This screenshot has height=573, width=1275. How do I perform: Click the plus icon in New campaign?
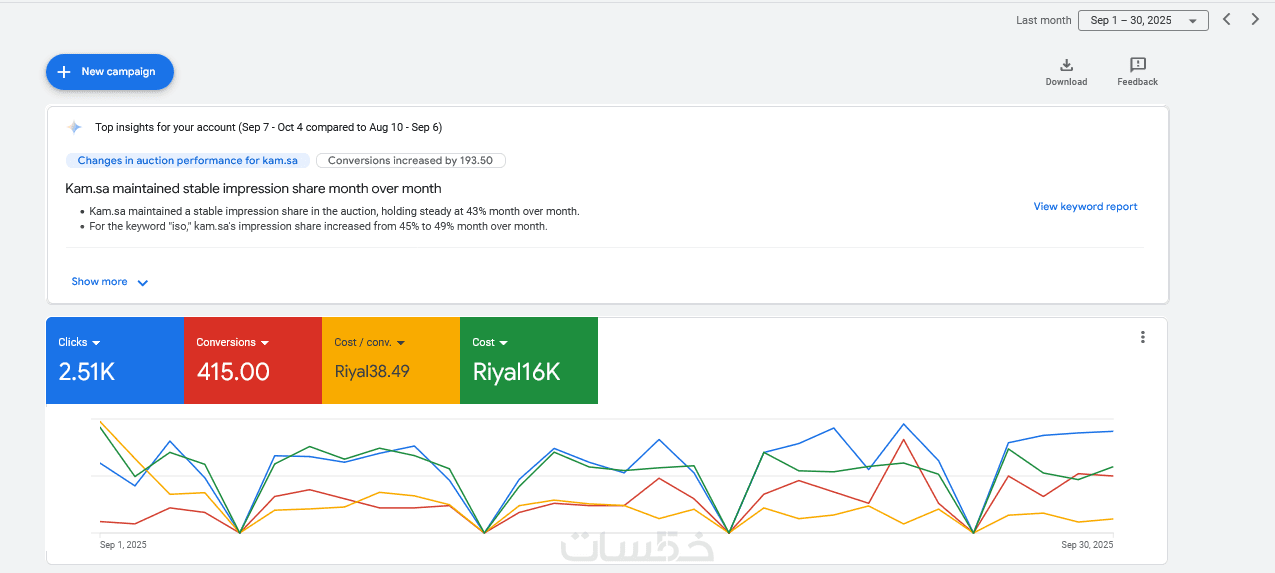point(65,72)
